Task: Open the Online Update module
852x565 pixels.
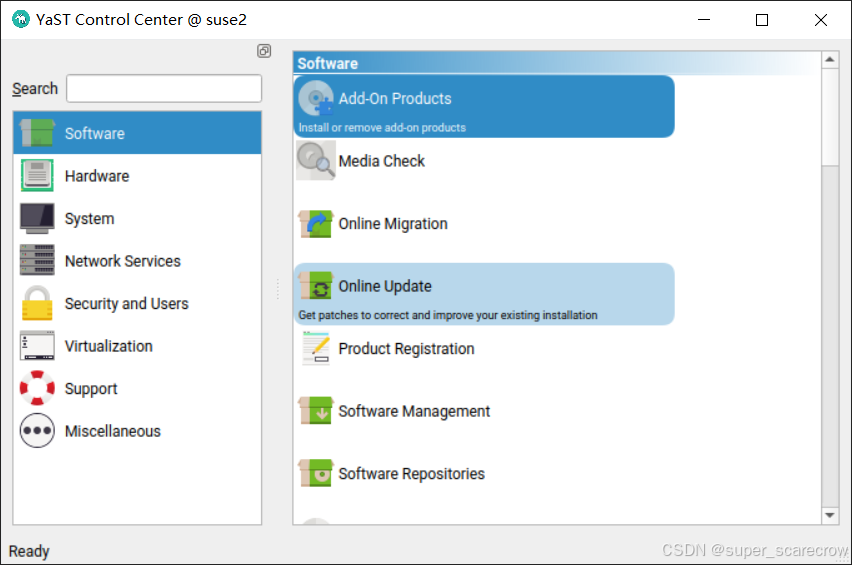Action: pos(484,294)
